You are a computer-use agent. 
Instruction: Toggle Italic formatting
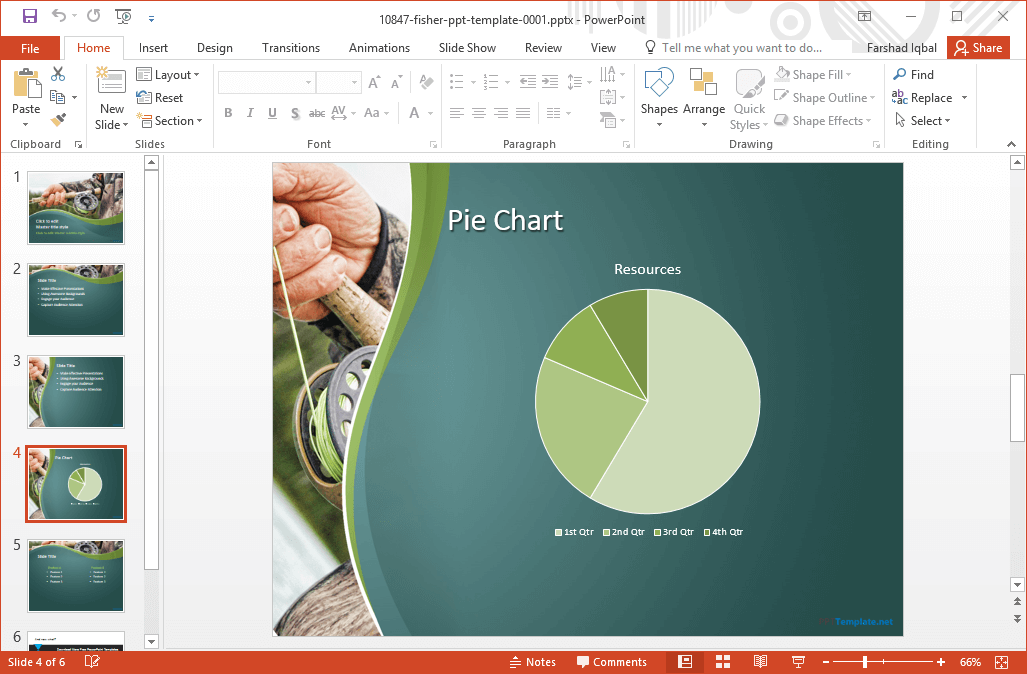point(250,113)
